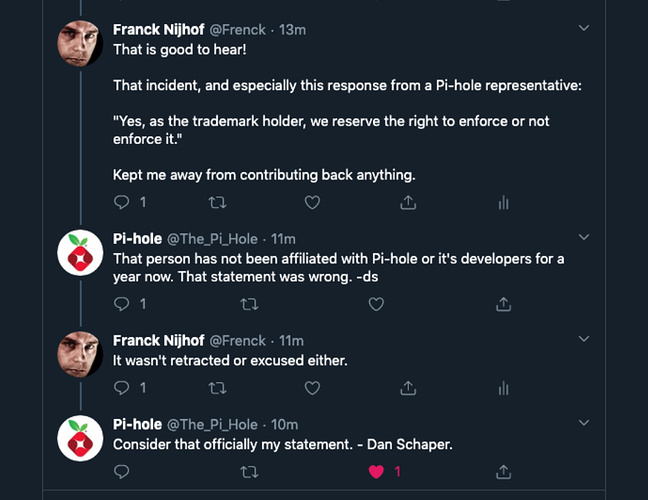This screenshot has height=500, width=648.
Task: Open the chevron menu on Pi-hole's 10m tweet
Action: (585, 423)
